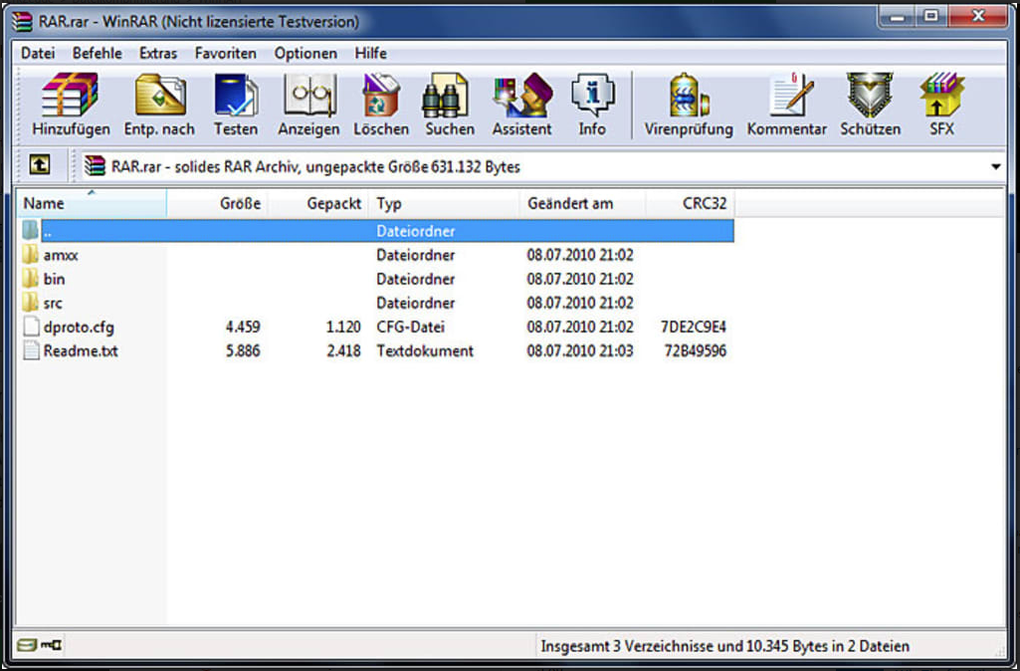Click the Testen archive icon
Screen dimensions: 1020x671
tap(235, 95)
